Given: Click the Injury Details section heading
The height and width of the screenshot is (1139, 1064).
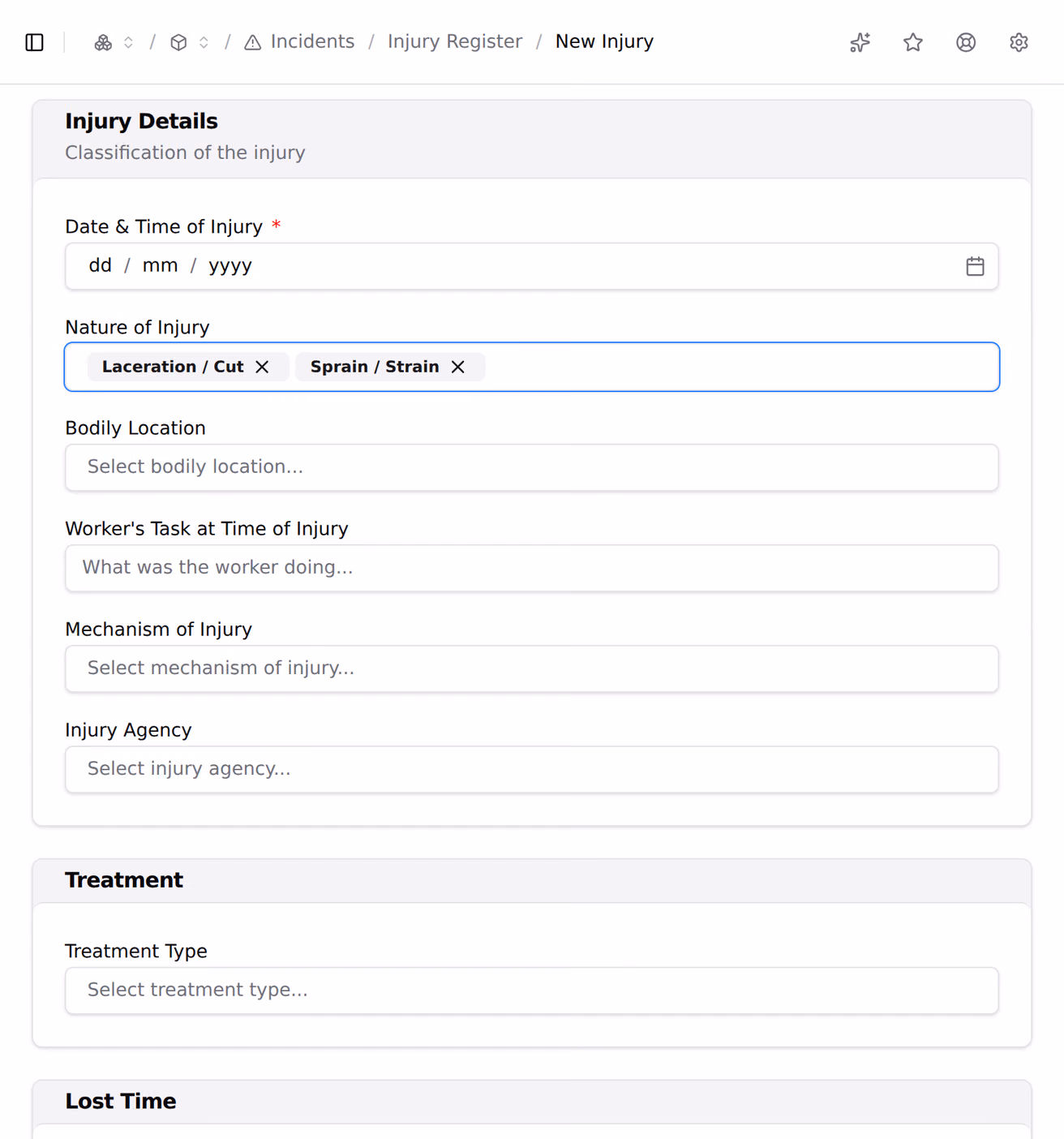Looking at the screenshot, I should click(x=141, y=121).
